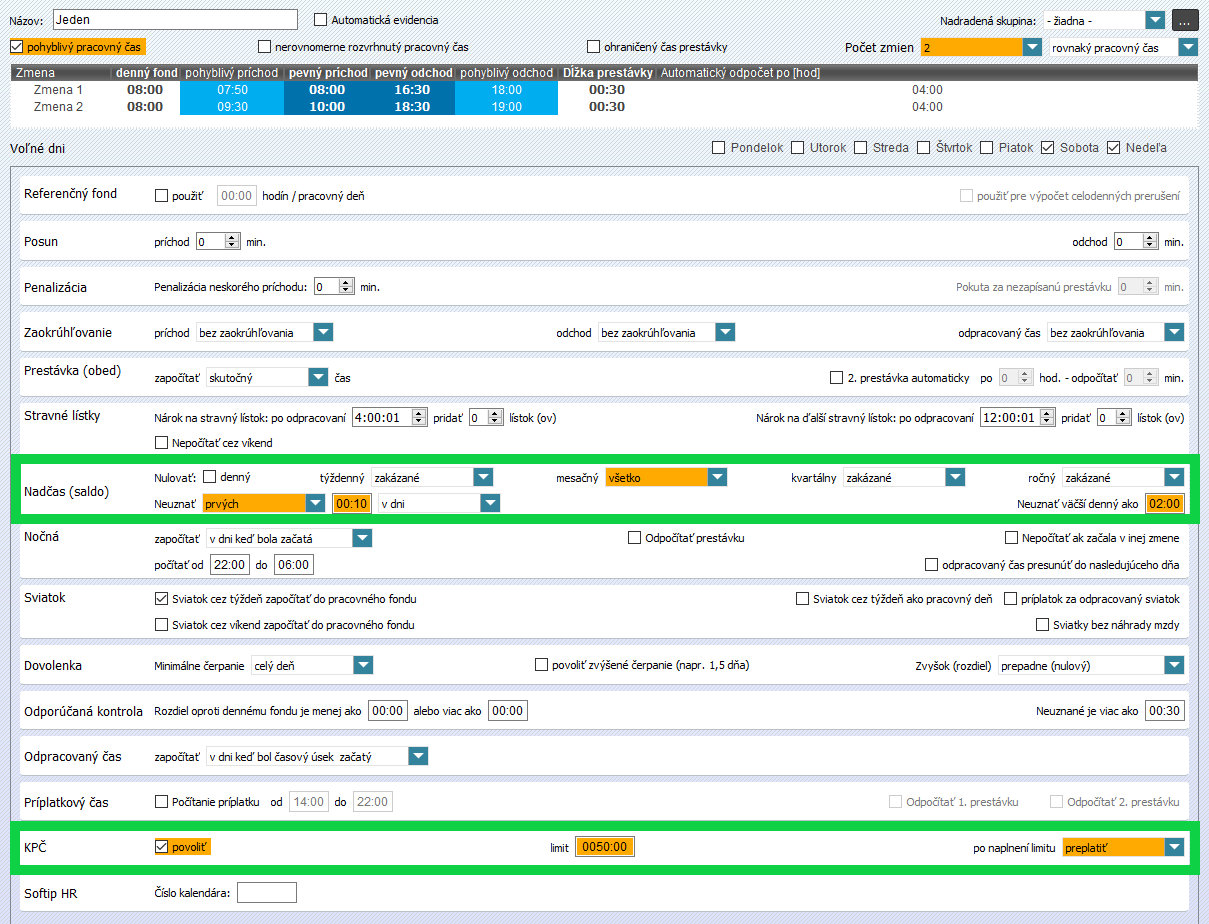The height and width of the screenshot is (924, 1209).
Task: Open mesačný overtime reset dropdown
Action: tap(717, 478)
